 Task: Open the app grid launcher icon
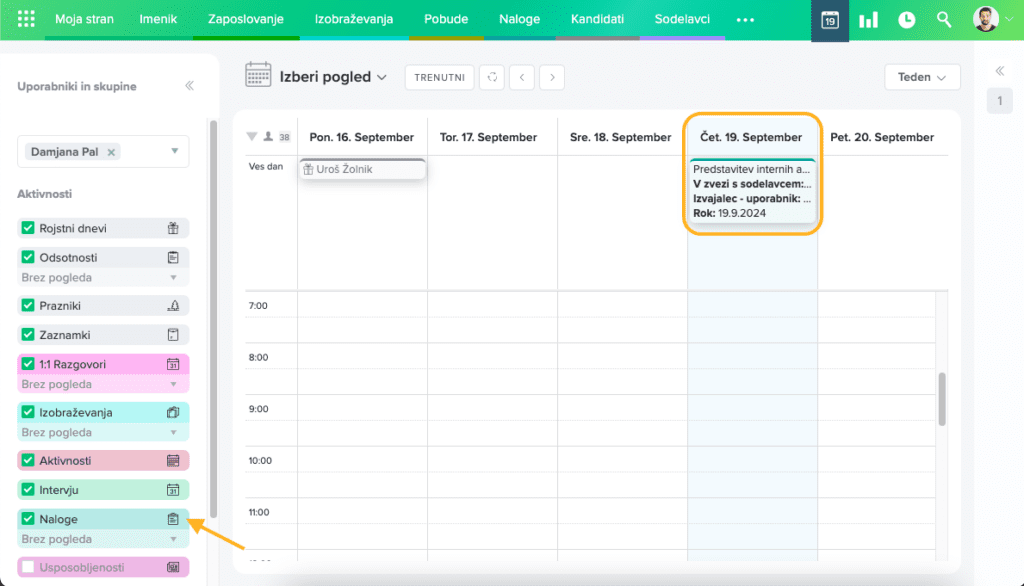click(x=26, y=19)
